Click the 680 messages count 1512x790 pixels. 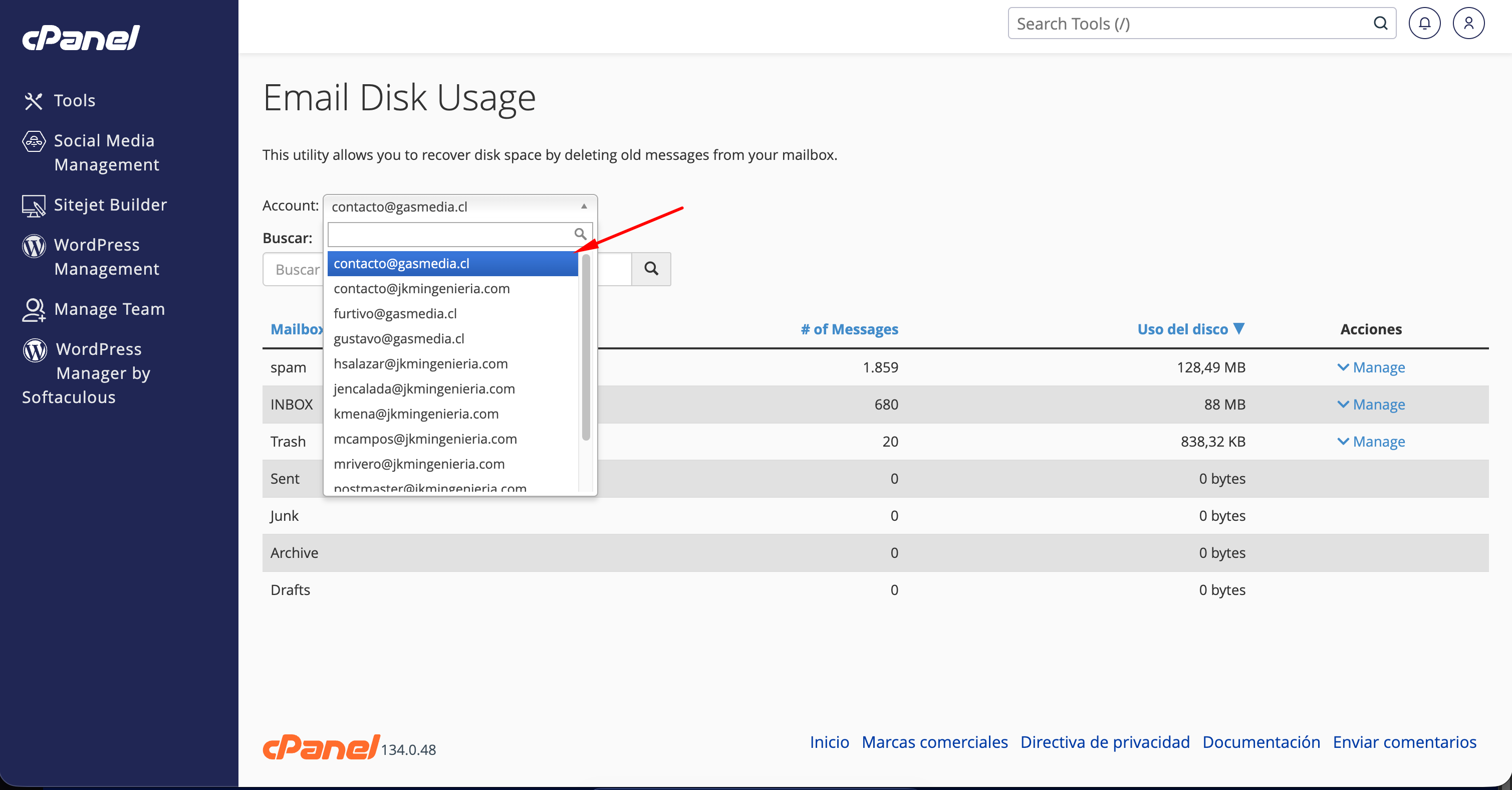tap(886, 405)
